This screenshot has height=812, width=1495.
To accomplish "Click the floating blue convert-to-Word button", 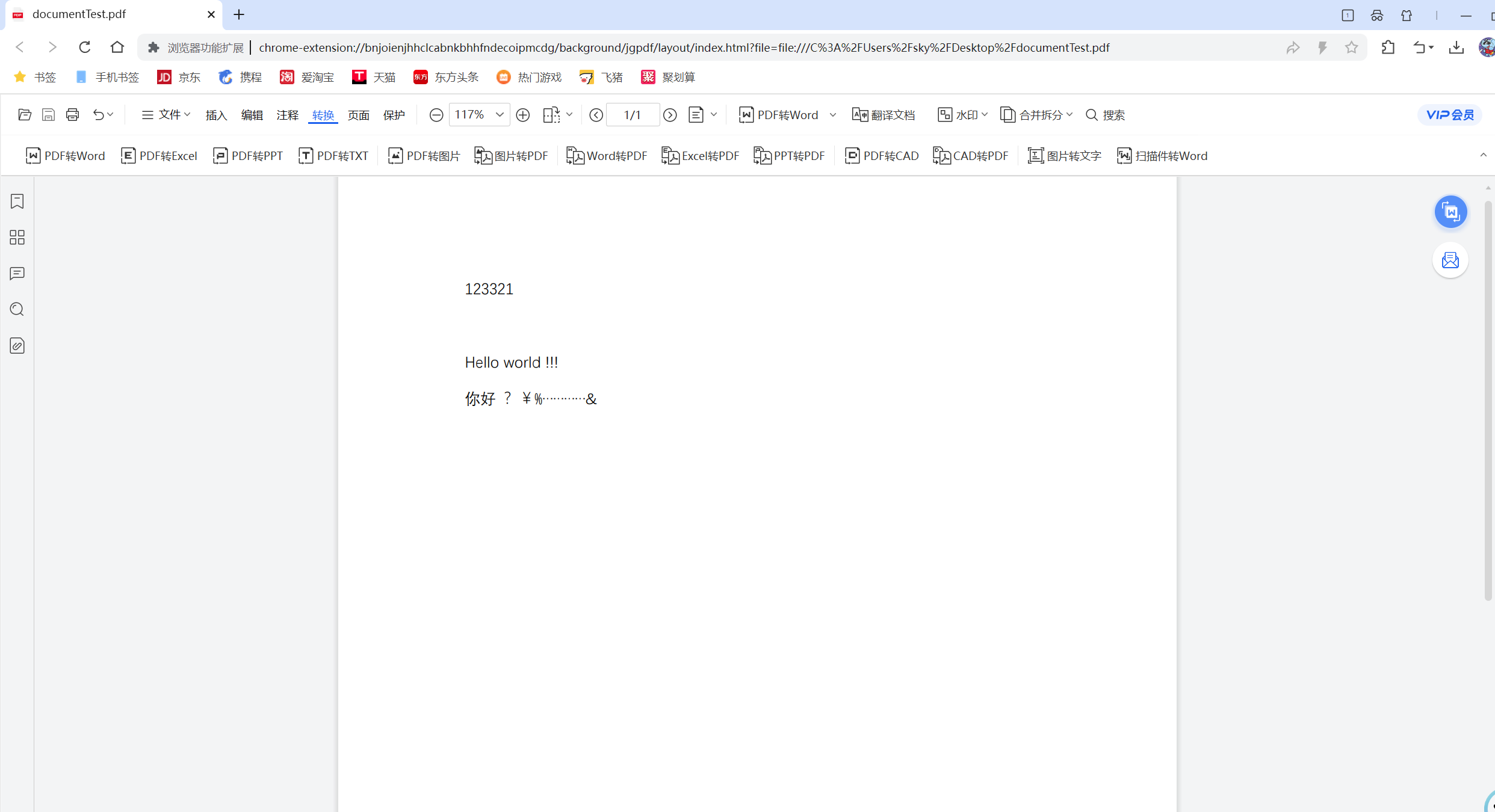I will click(1450, 212).
